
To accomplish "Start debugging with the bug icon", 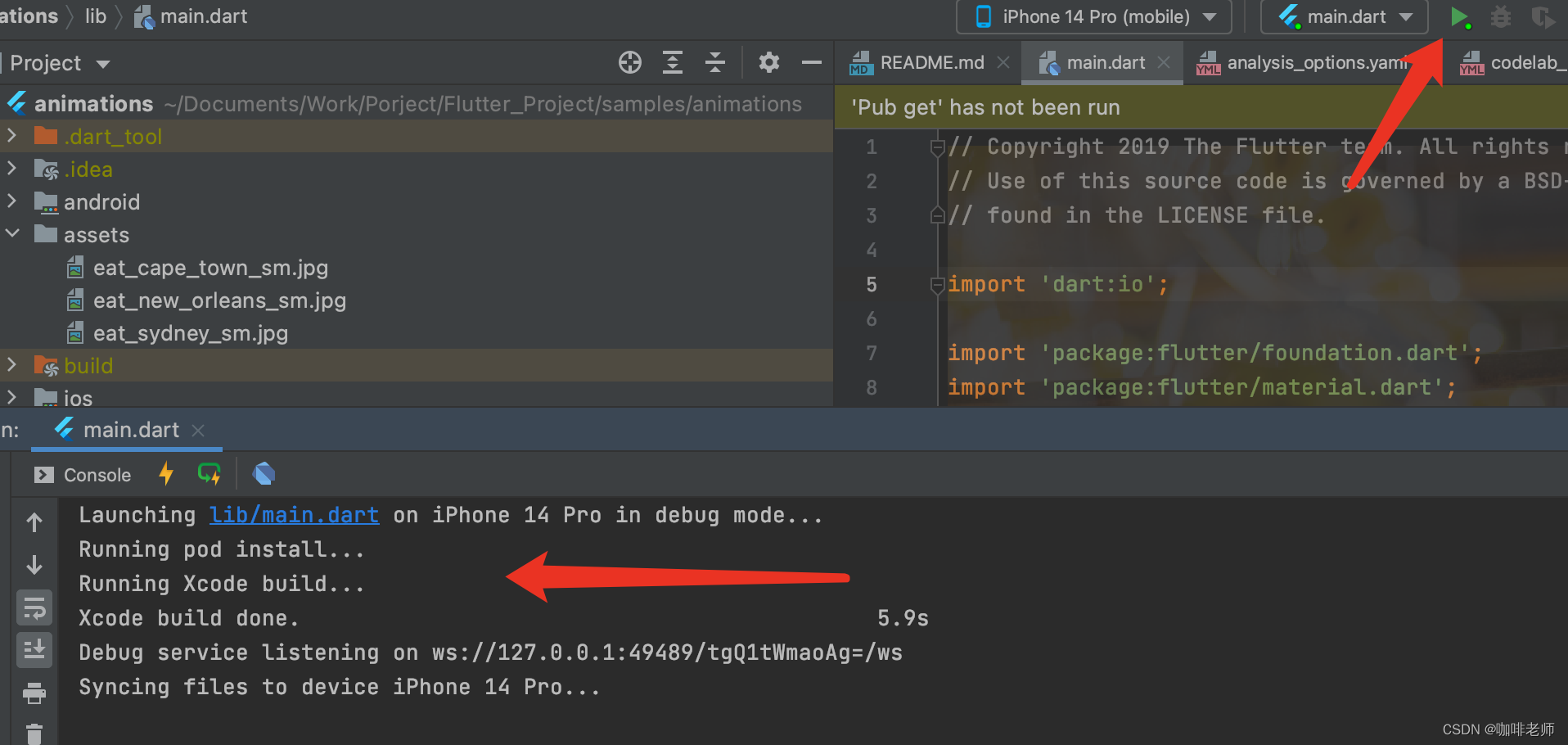I will click(1500, 16).
